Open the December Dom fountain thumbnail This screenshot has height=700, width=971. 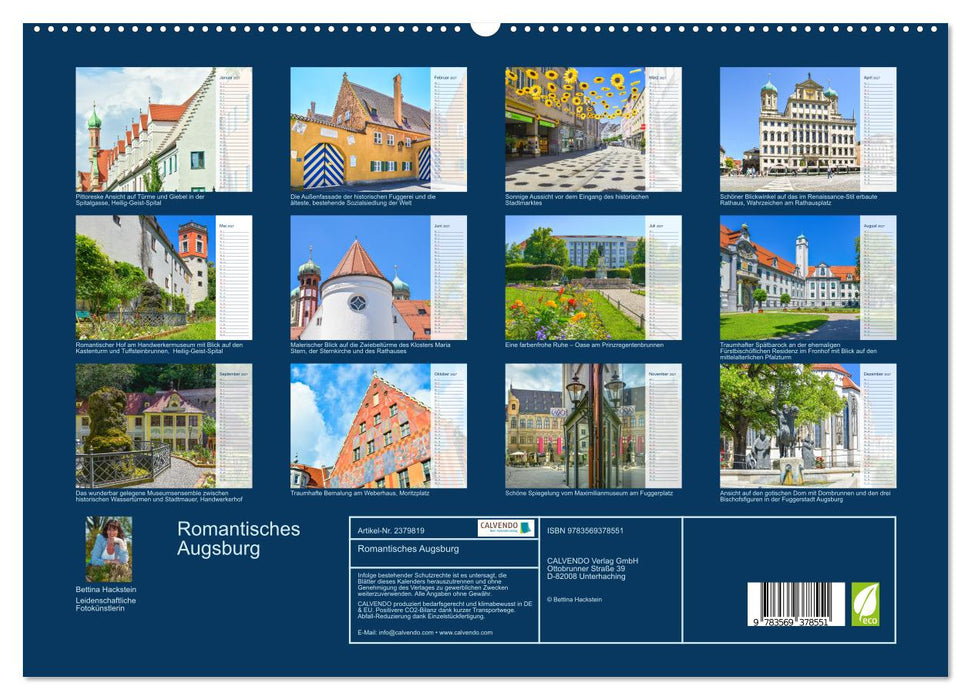tap(808, 426)
